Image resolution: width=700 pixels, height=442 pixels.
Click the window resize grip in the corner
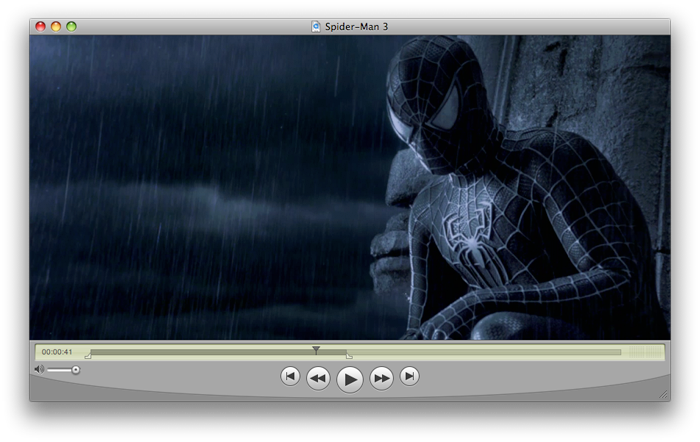point(662,395)
